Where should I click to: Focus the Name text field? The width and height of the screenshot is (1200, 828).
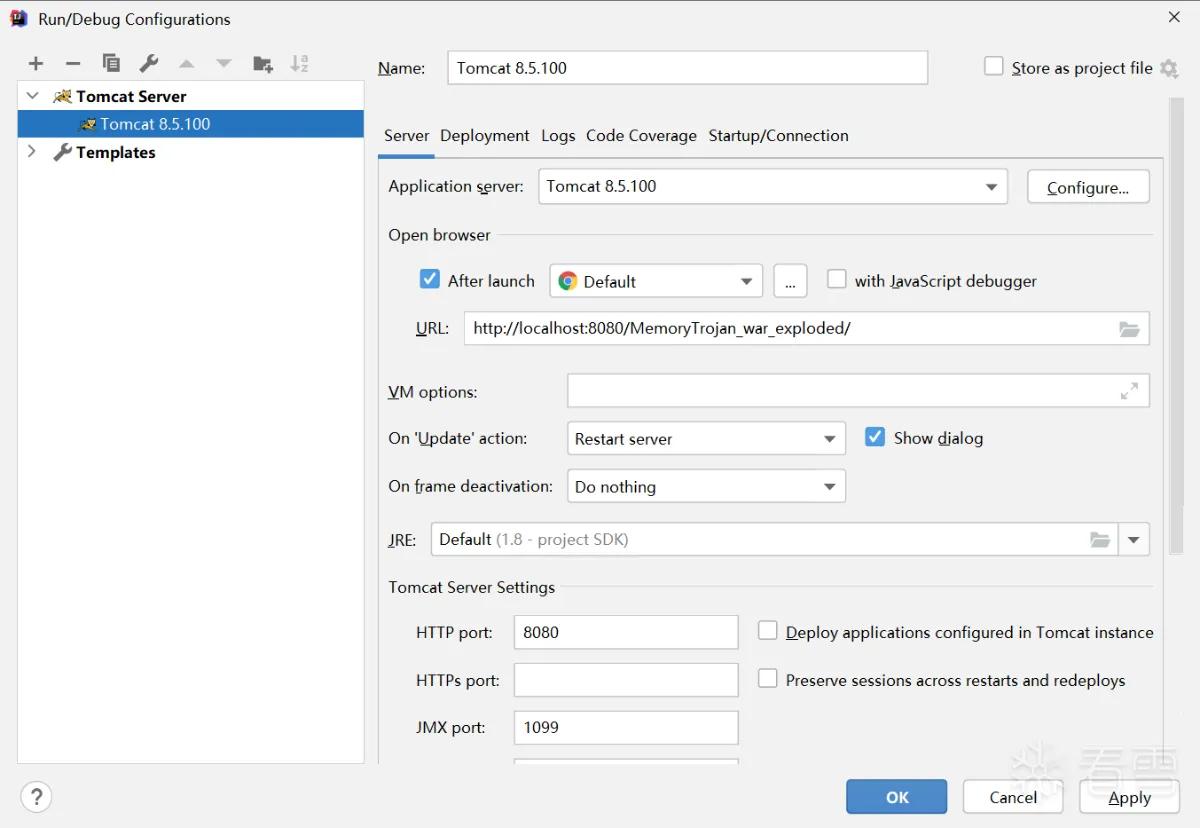click(x=687, y=68)
